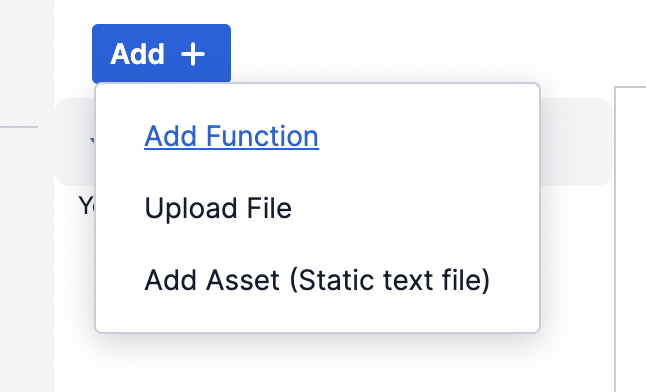Click the word Asset in the dropdown
The height and width of the screenshot is (392, 646).
[243, 280]
